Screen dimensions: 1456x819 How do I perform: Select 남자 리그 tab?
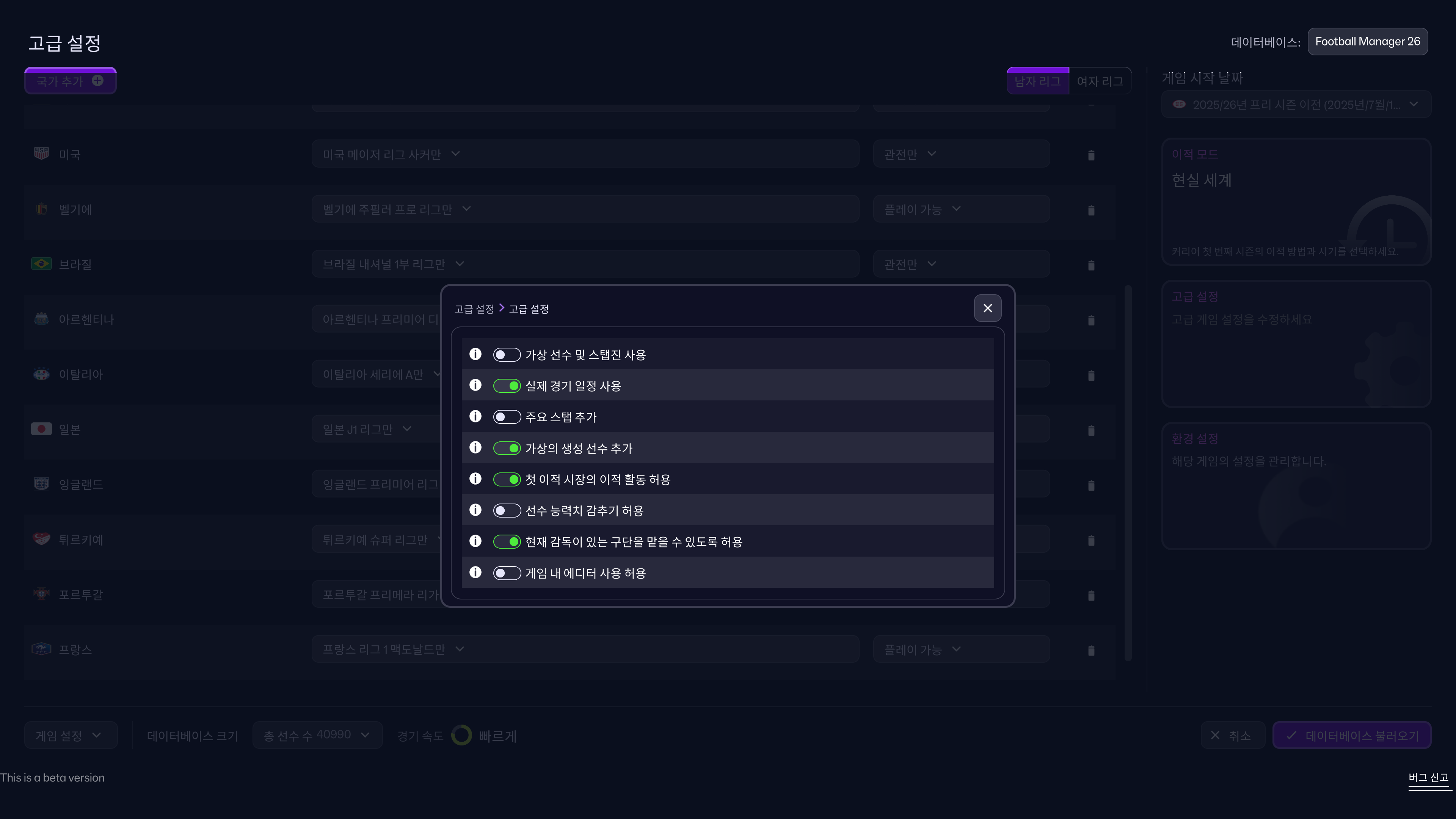(1037, 82)
